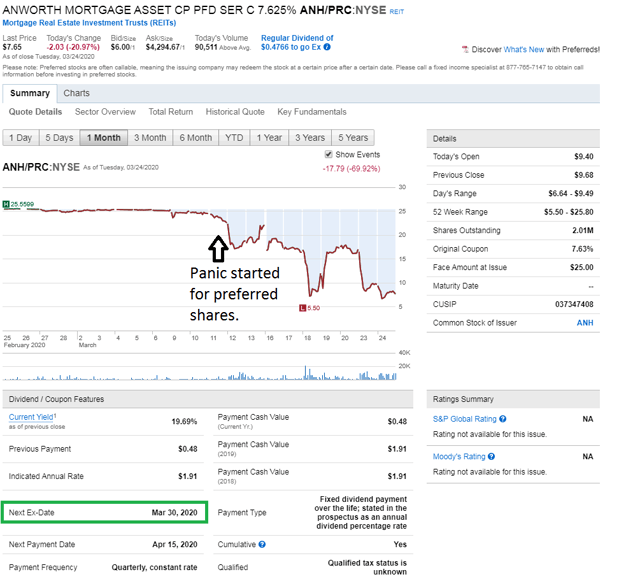Open the Moody's Rating link
Image resolution: width=640 pixels, height=579 pixels.
coord(459,457)
